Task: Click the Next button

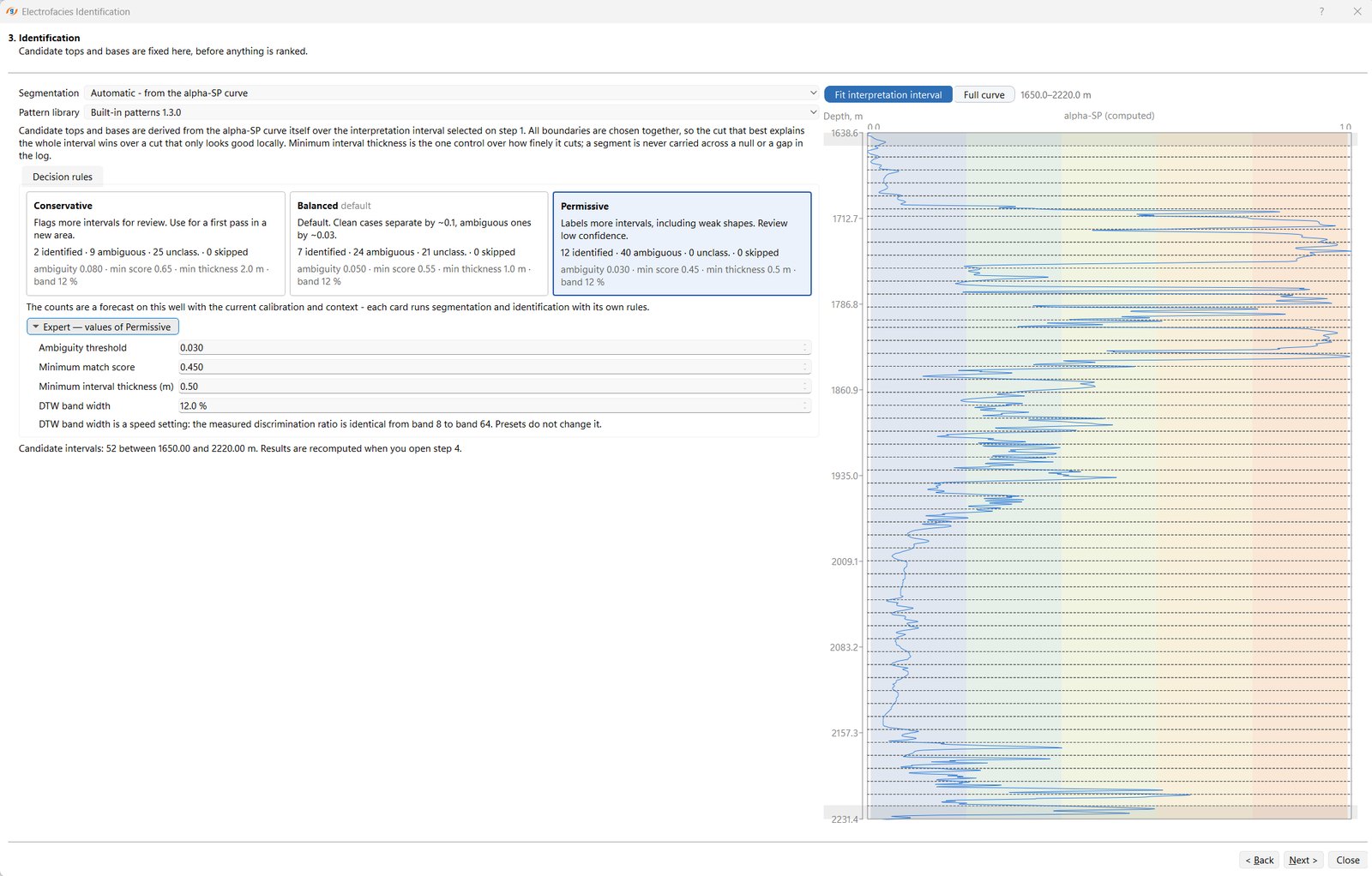Action: 1303,860
